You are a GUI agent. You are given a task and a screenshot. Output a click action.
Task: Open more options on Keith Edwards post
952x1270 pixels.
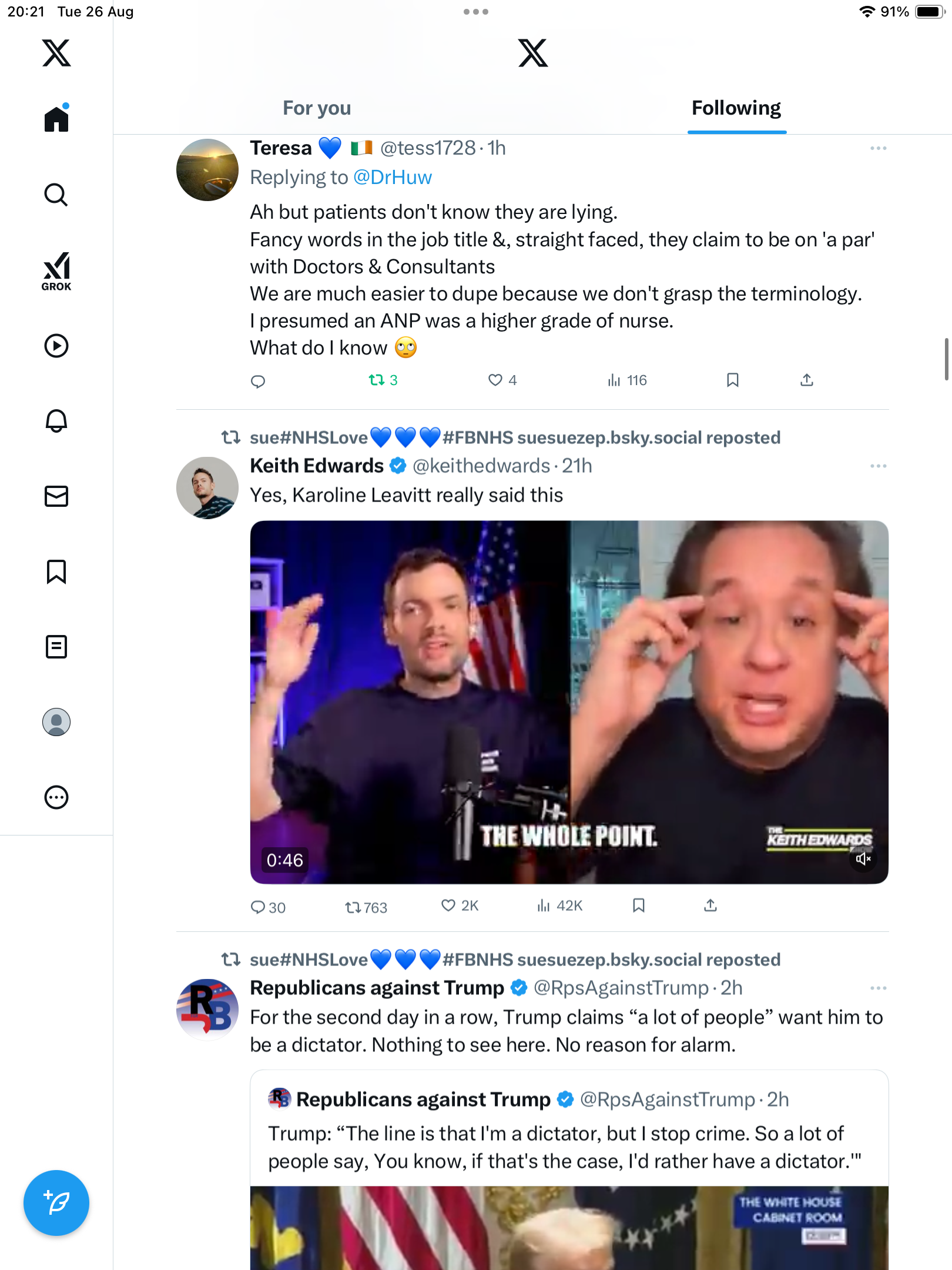(x=879, y=466)
